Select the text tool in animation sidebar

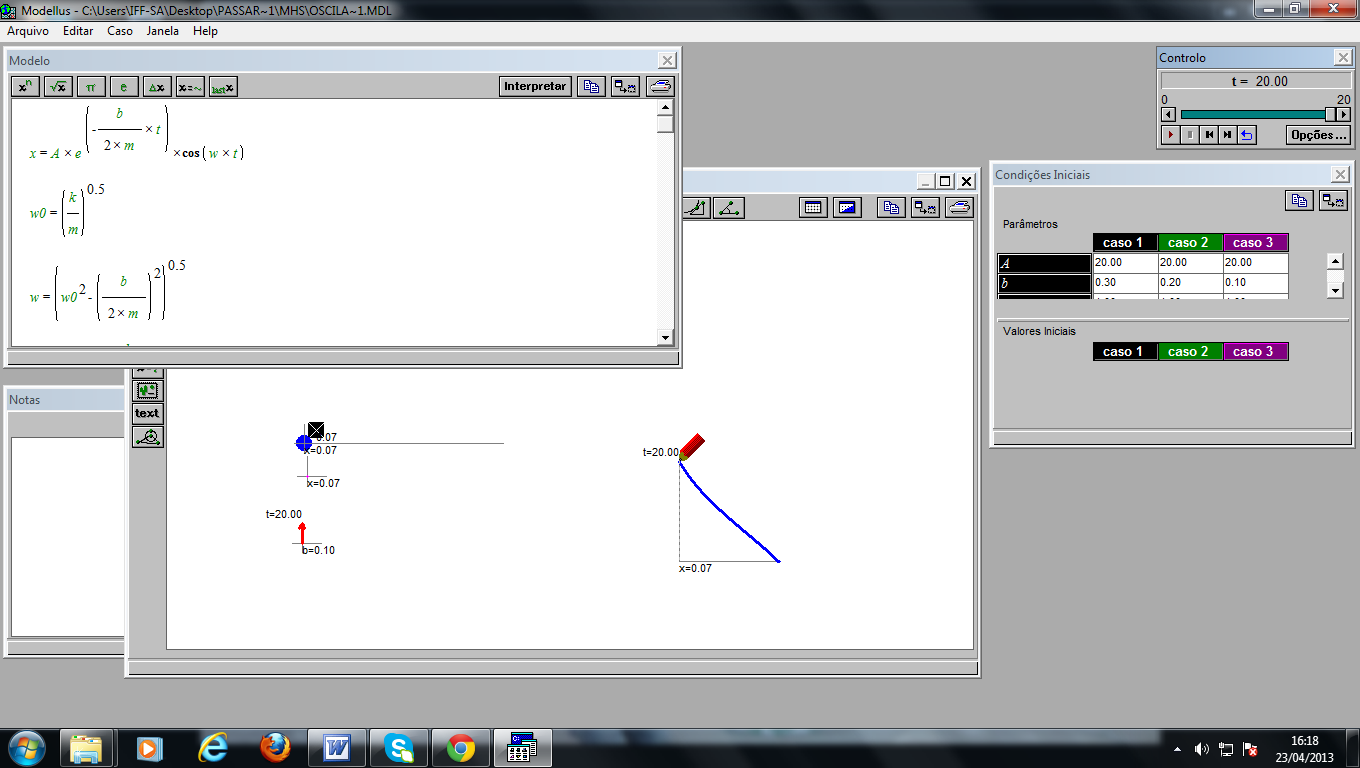[147, 413]
